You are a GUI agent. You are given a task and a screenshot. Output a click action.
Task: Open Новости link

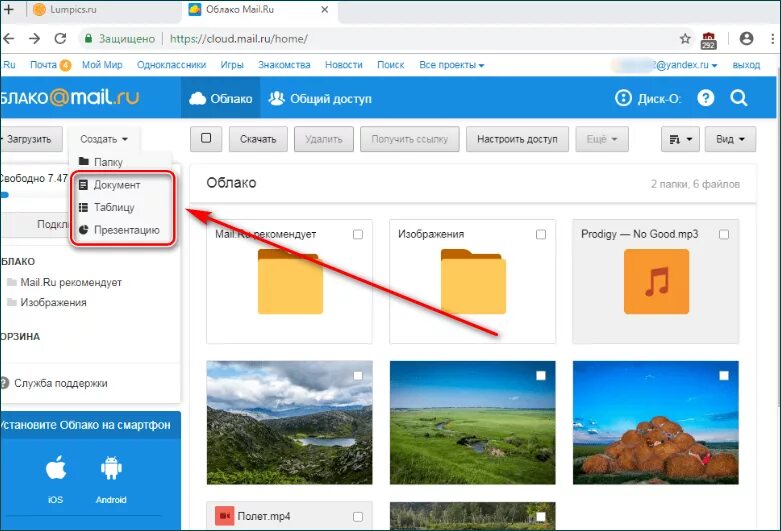(344, 65)
